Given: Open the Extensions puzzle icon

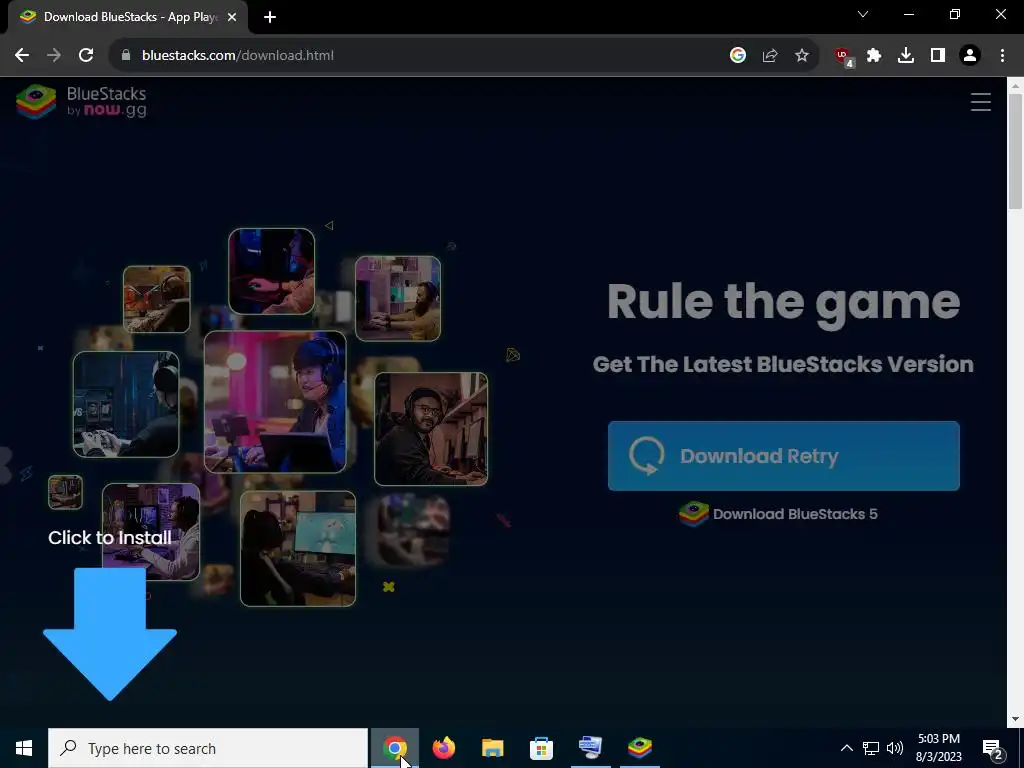Looking at the screenshot, I should pyautogui.click(x=874, y=56).
